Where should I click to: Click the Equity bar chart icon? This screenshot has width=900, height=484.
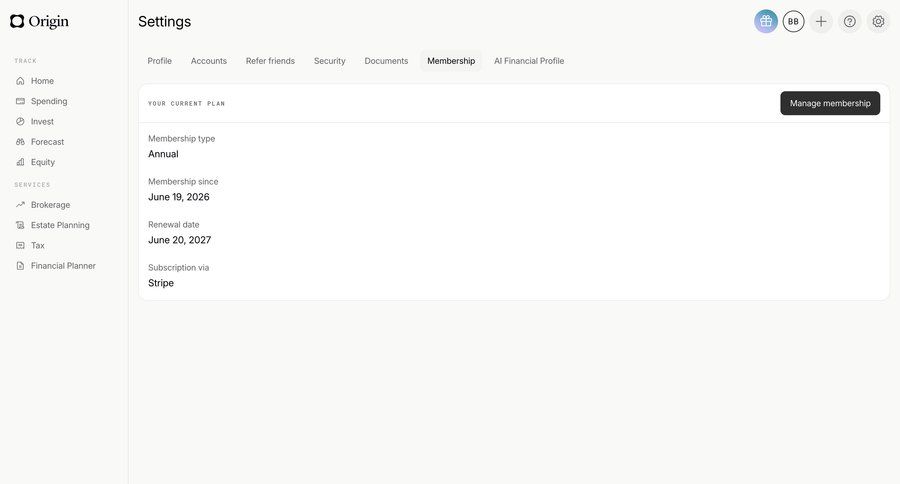20,162
